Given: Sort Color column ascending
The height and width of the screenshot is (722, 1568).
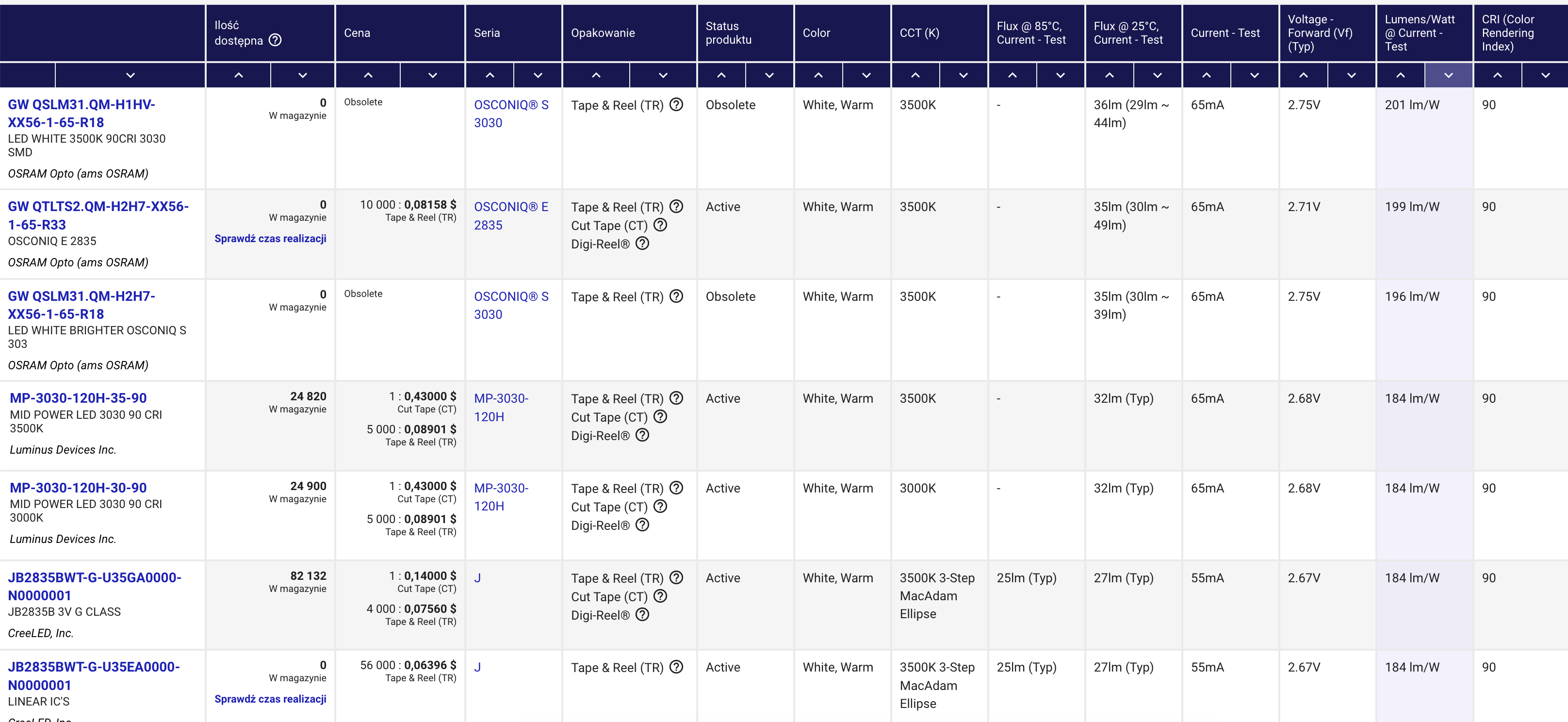Looking at the screenshot, I should click(x=819, y=76).
